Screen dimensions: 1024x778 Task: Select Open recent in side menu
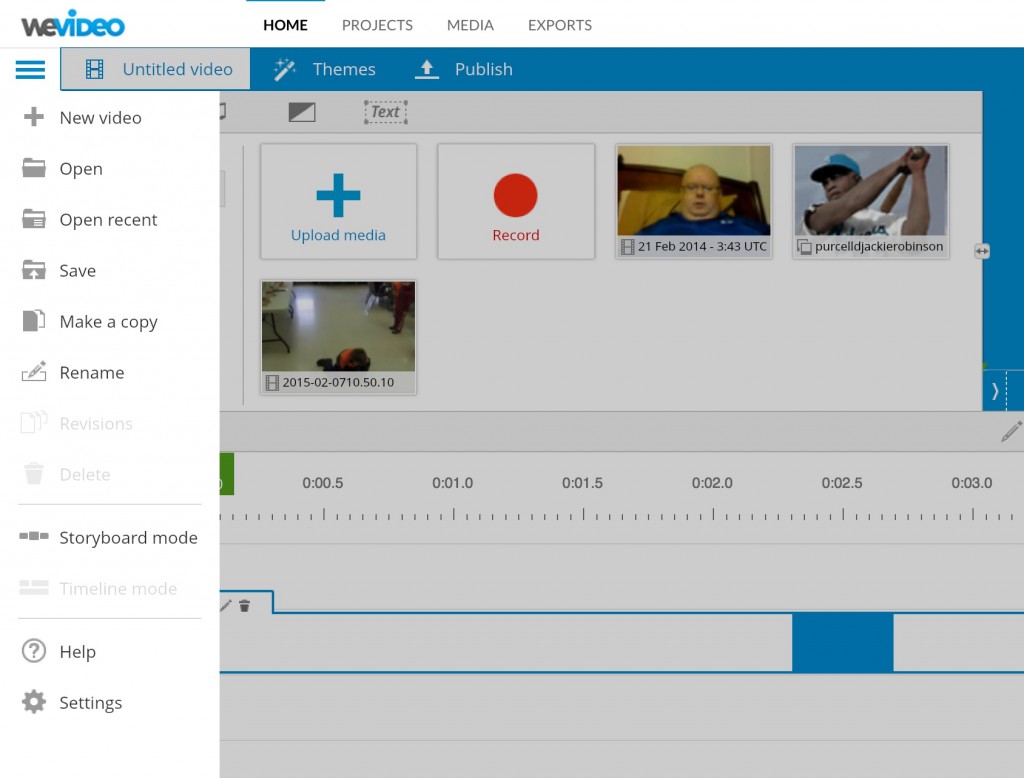[x=108, y=220]
